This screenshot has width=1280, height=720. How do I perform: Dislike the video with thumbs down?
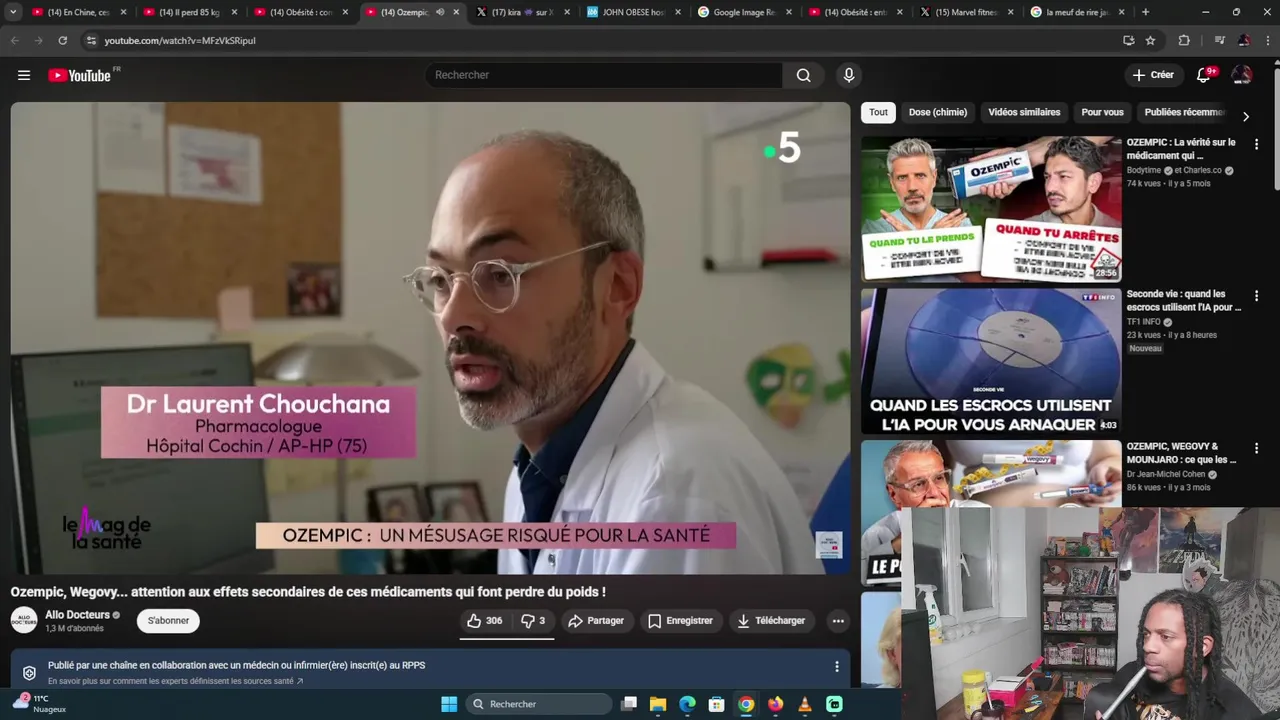click(x=533, y=621)
